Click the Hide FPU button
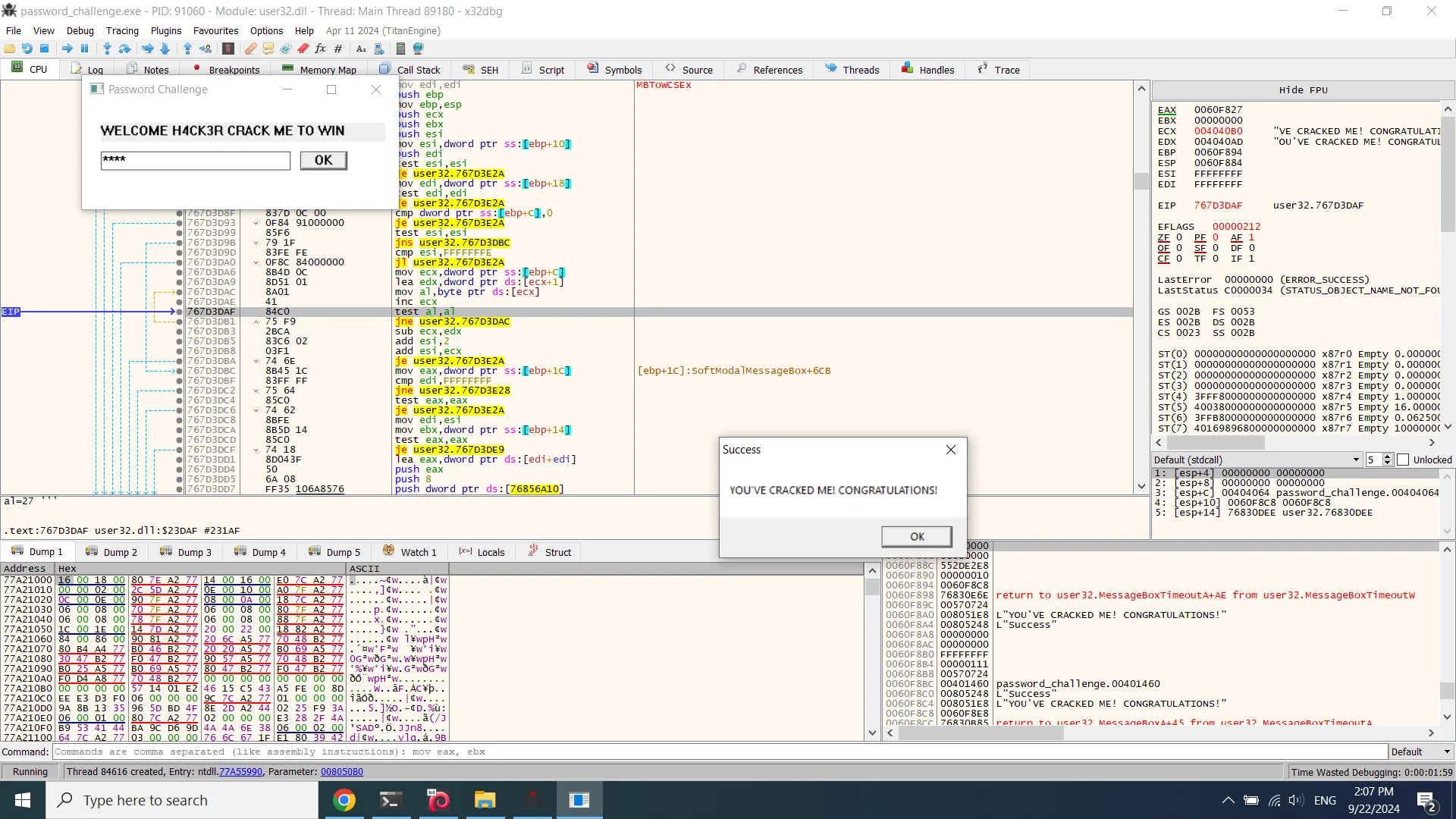 tap(1303, 89)
